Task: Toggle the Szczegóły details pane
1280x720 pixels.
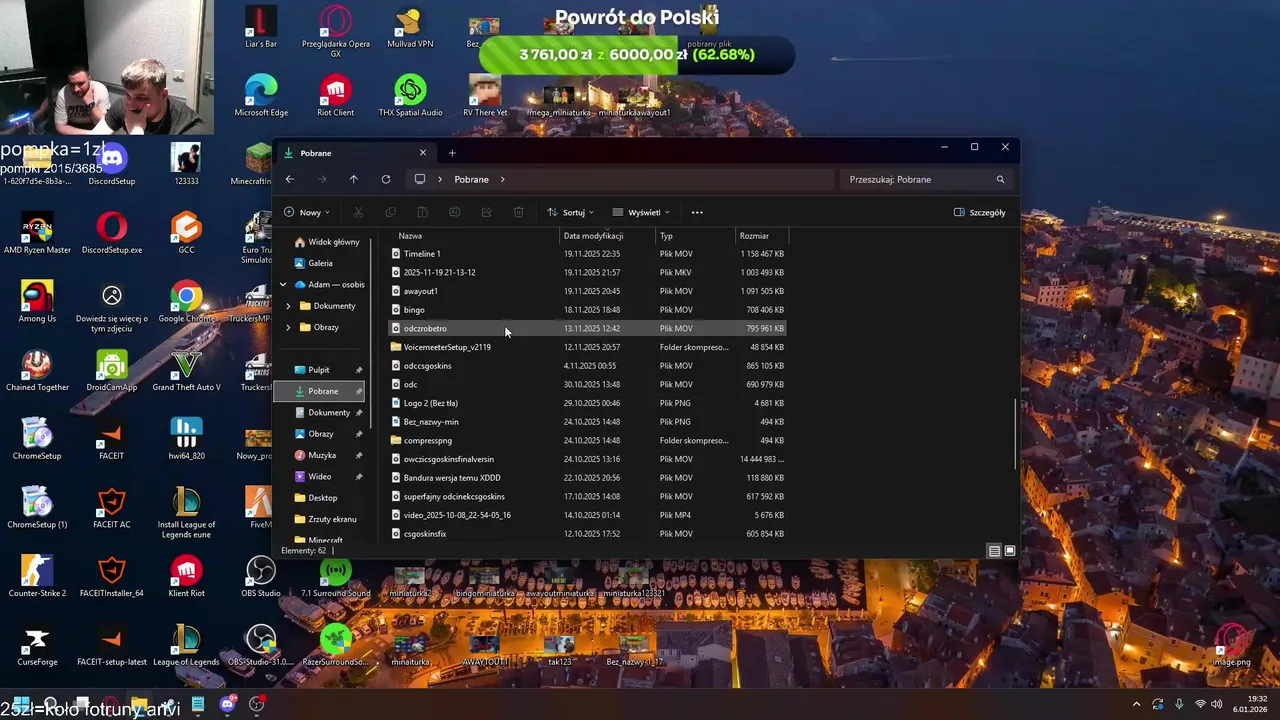Action: click(x=980, y=212)
